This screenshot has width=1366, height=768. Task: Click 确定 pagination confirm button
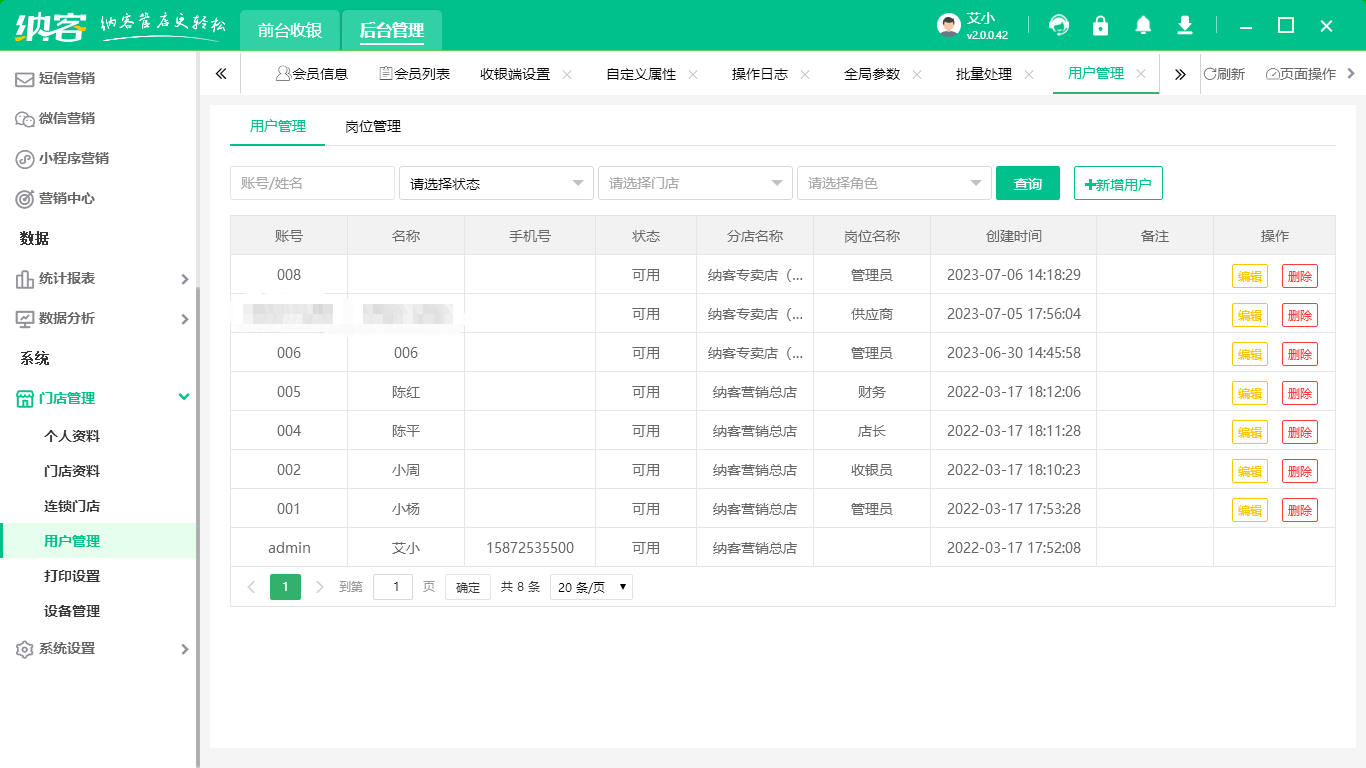(x=468, y=587)
